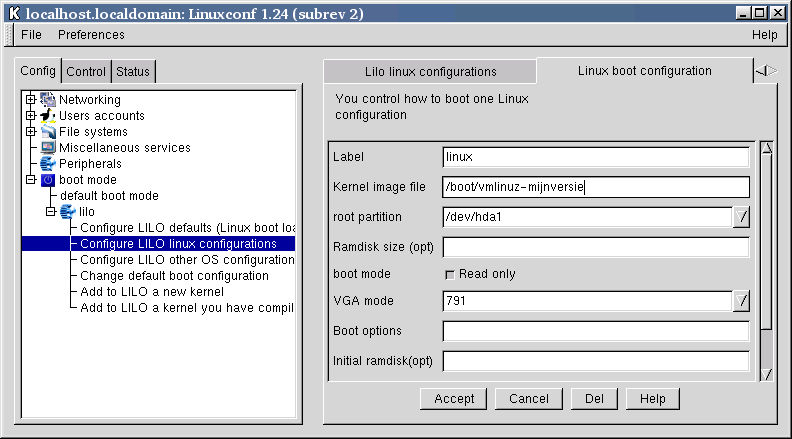Select the Networking tree label

[x=90, y=100]
